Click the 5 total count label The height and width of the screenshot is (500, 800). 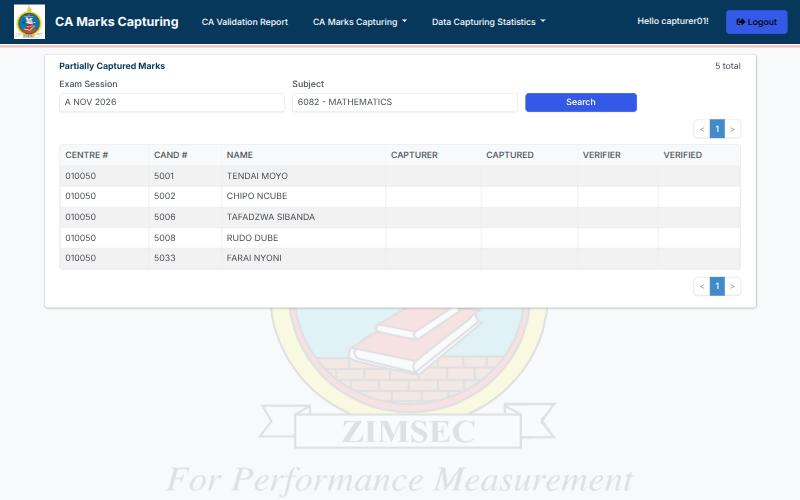click(728, 66)
